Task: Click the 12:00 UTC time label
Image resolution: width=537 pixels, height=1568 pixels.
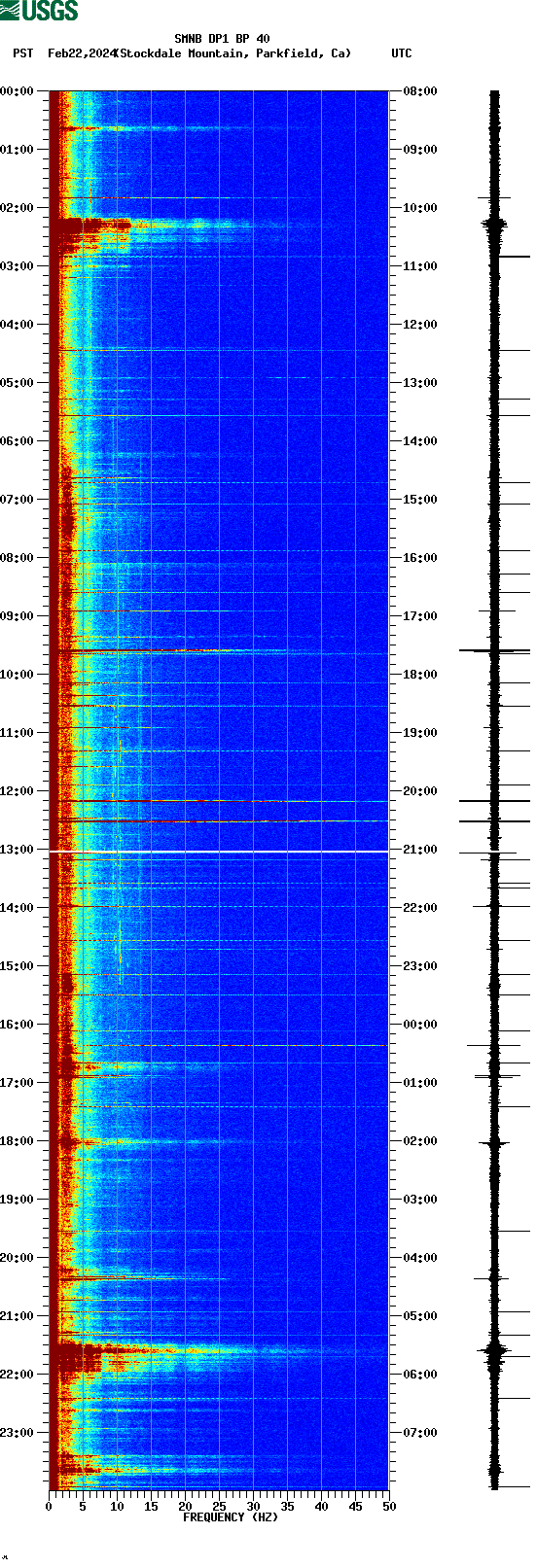Action: pyautogui.click(x=419, y=325)
